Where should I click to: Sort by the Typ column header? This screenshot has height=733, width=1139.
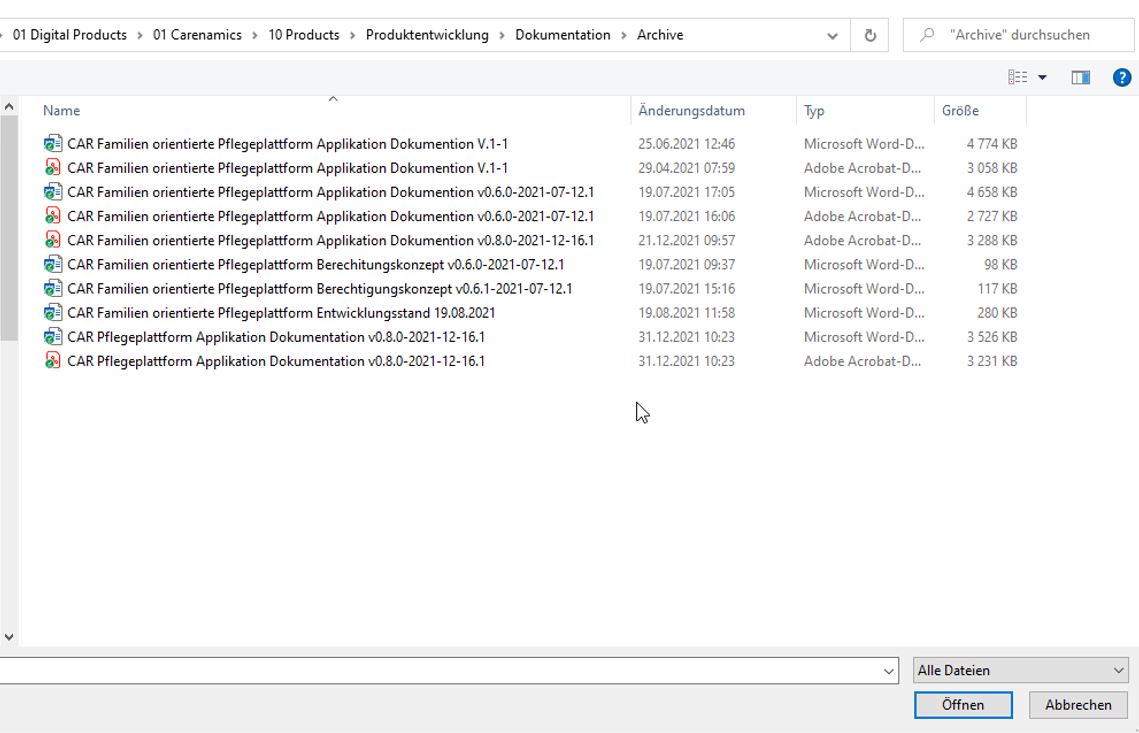[814, 111]
